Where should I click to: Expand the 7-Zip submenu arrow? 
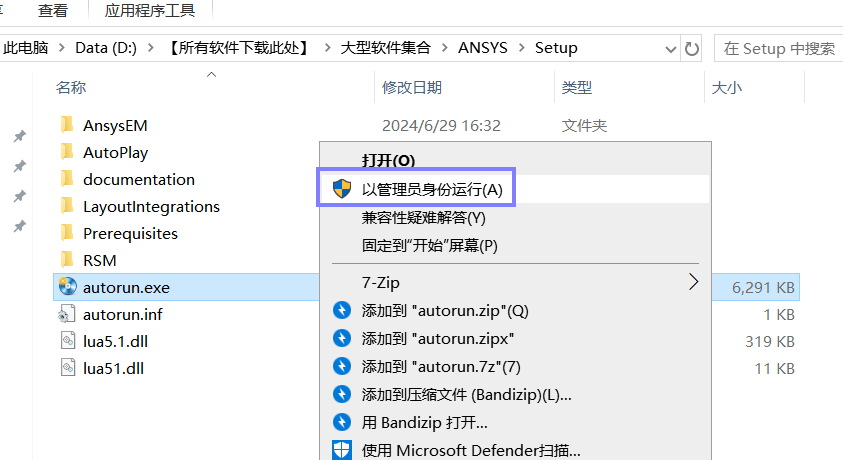point(694,282)
